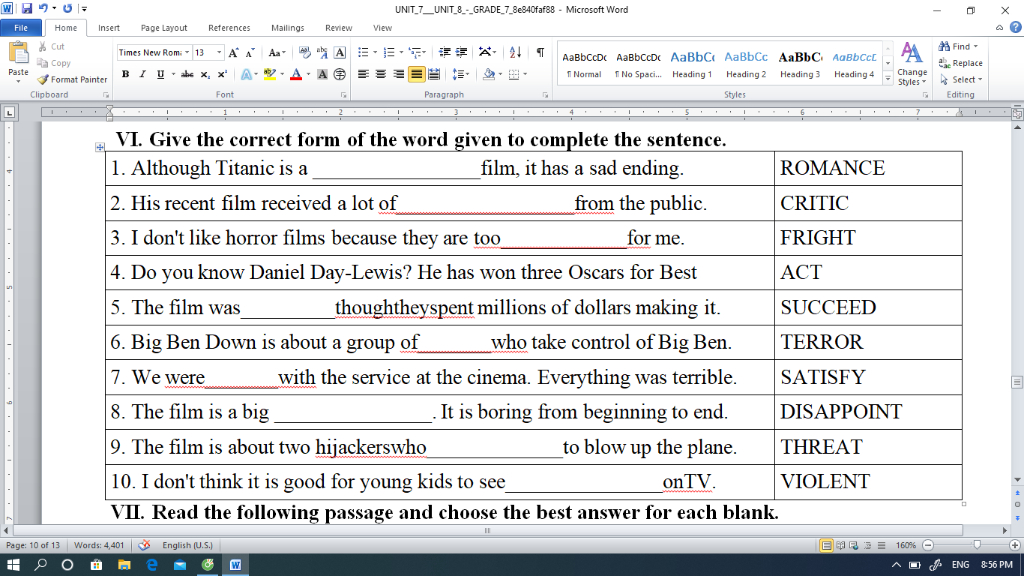Open Microsoft Edge from the taskbar
Screen dimensions: 1024x576
click(x=152, y=565)
